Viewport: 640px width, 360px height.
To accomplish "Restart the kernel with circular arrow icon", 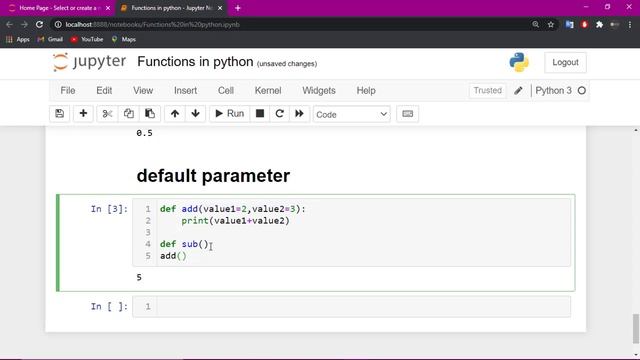I will point(280,113).
